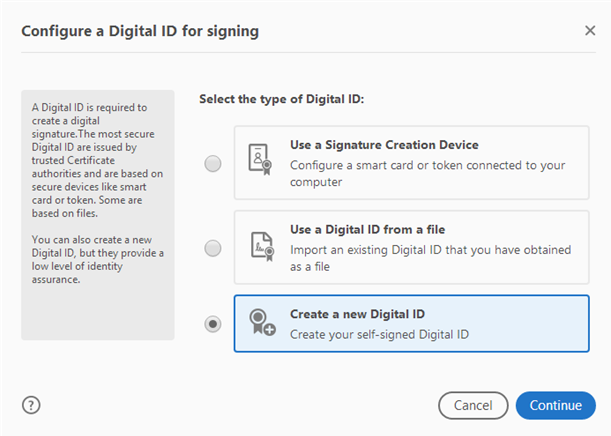Screen dimensions: 611x436
Task: Choose the Digital ID from a file radio button
Action: (x=213, y=247)
